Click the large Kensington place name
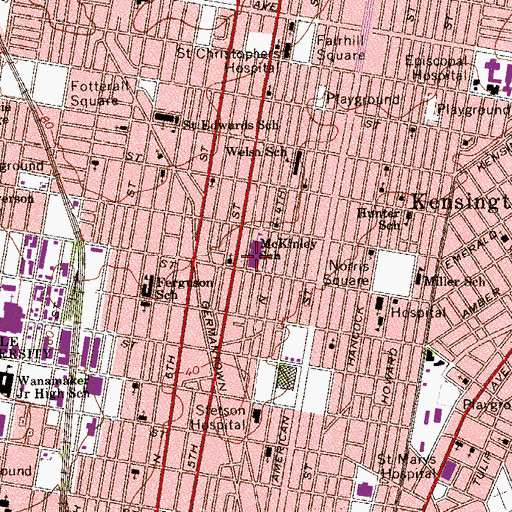This screenshot has width=512, height=512. (x=462, y=202)
